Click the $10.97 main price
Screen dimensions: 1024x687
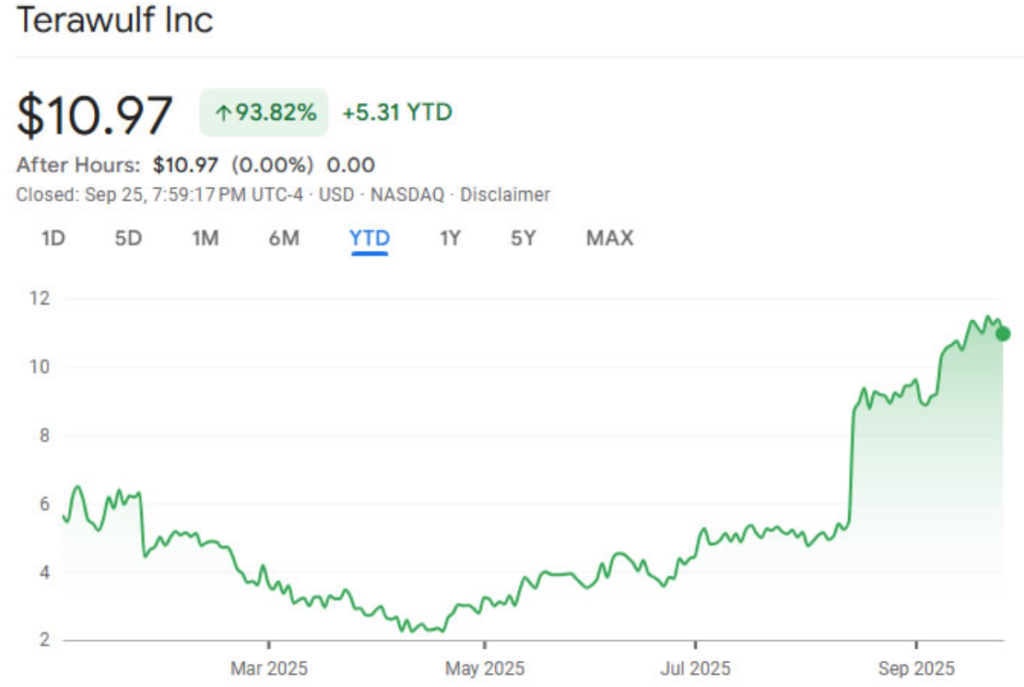95,115
